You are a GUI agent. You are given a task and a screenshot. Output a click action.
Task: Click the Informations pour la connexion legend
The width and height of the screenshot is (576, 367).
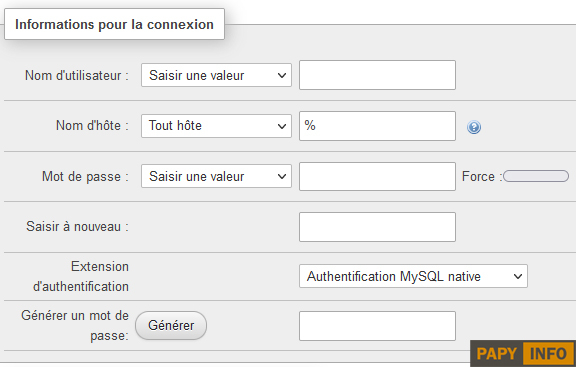[x=114, y=24]
